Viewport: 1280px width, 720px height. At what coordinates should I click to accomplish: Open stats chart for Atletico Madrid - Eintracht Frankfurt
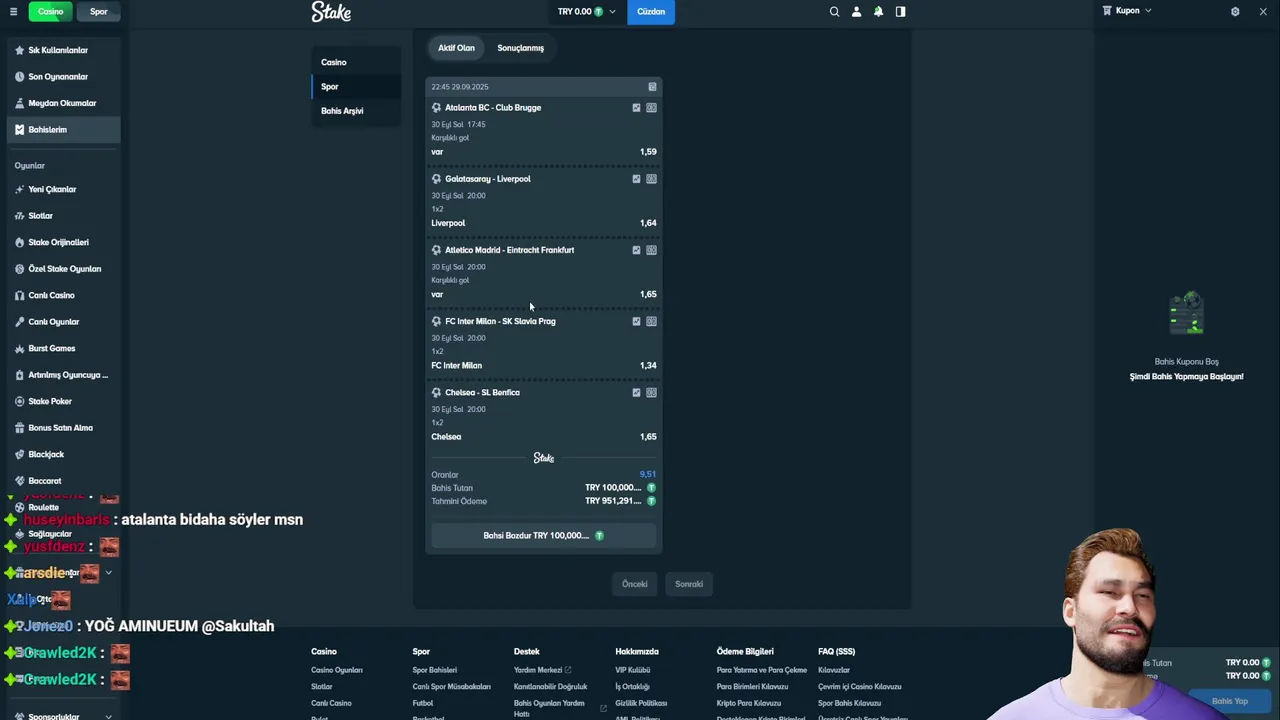(x=636, y=250)
